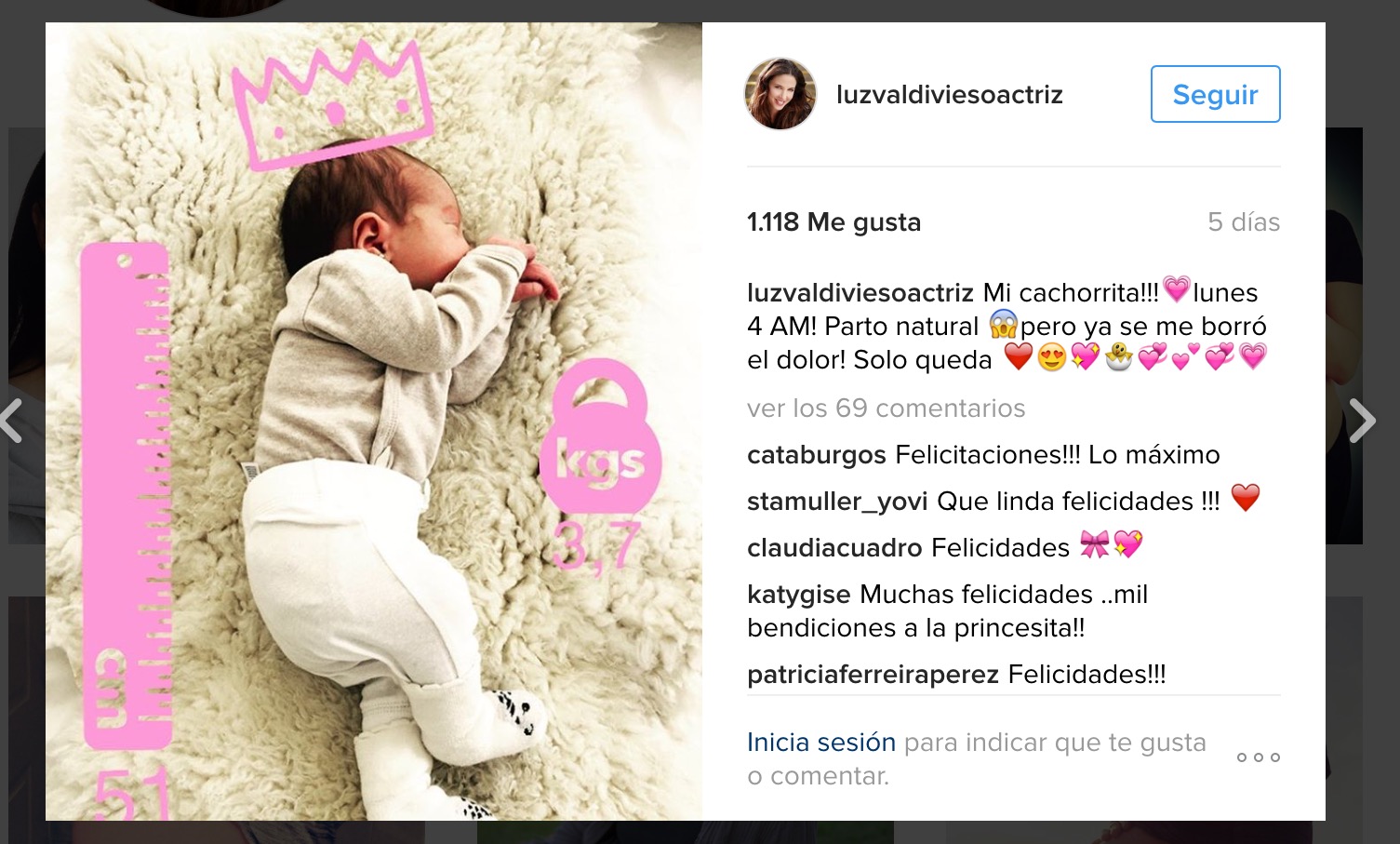Open claudiacuadro commenter profile
This screenshot has height=844, width=1400.
pos(834,548)
